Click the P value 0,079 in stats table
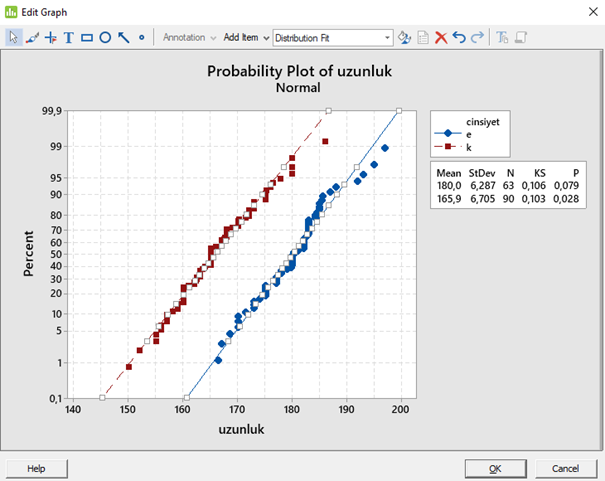The image size is (605, 481). coord(566,186)
